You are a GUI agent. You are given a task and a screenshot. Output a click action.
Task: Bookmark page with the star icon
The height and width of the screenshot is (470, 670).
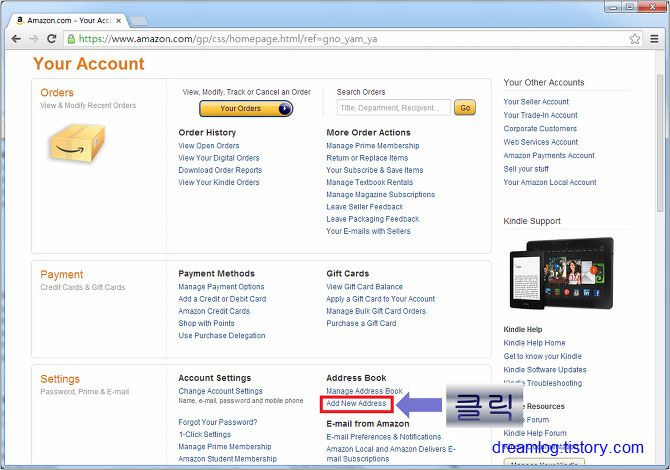click(635, 39)
